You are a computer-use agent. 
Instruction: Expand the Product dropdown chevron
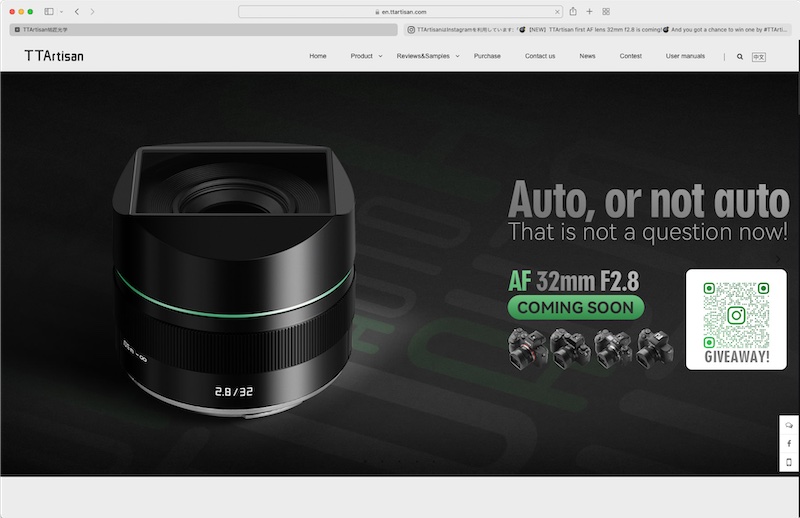[380, 56]
